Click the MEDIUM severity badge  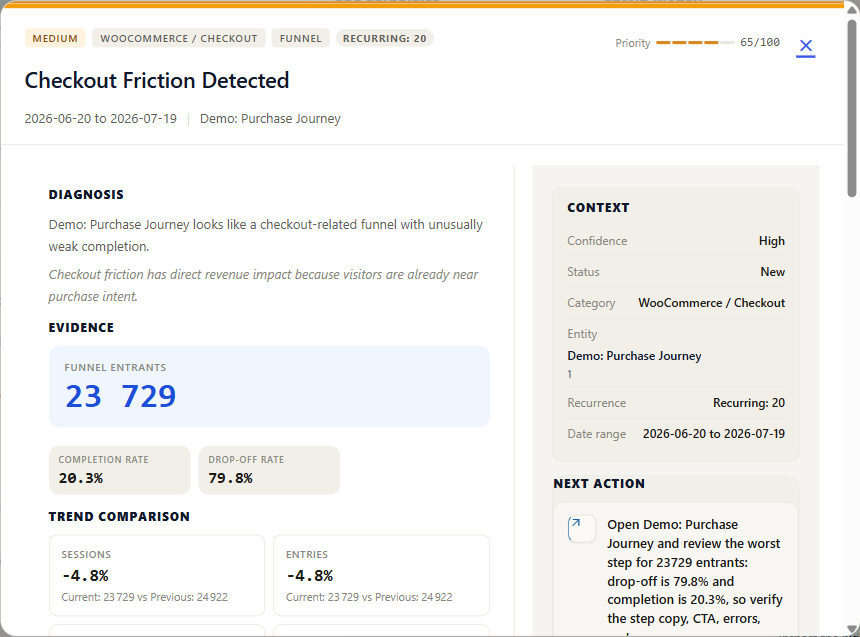click(55, 38)
